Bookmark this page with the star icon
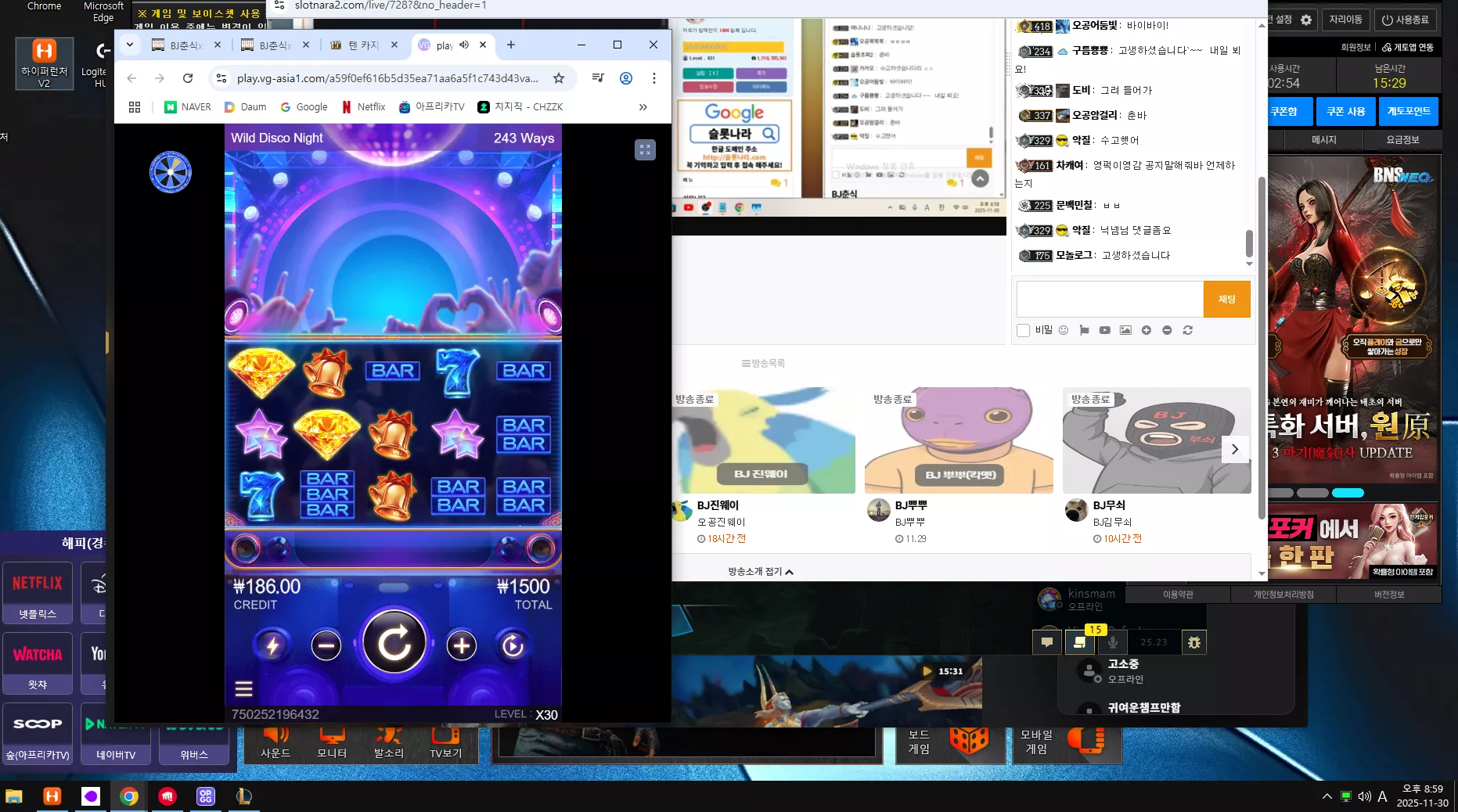Image resolution: width=1458 pixels, height=812 pixels. pyautogui.click(x=559, y=78)
